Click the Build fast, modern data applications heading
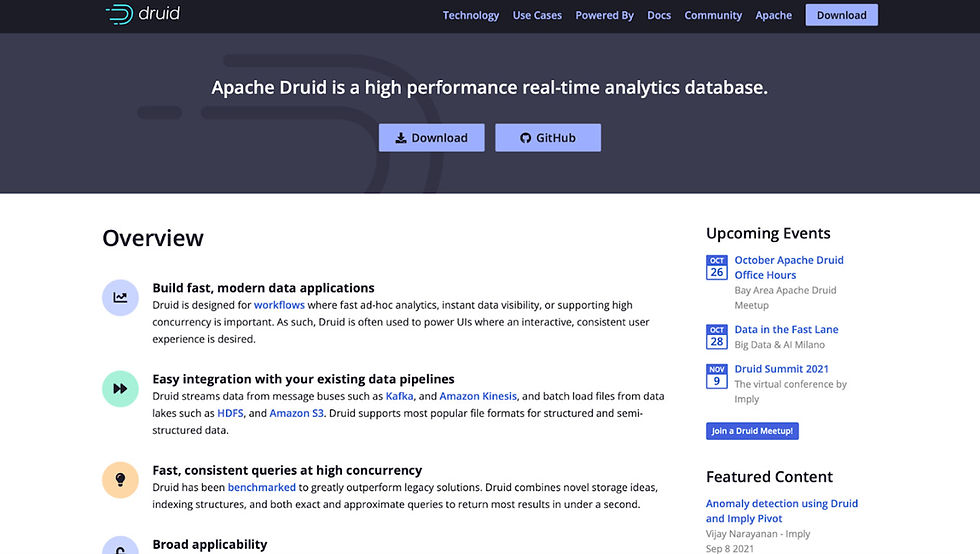Screen dimensions: 980x554 (x=263, y=288)
